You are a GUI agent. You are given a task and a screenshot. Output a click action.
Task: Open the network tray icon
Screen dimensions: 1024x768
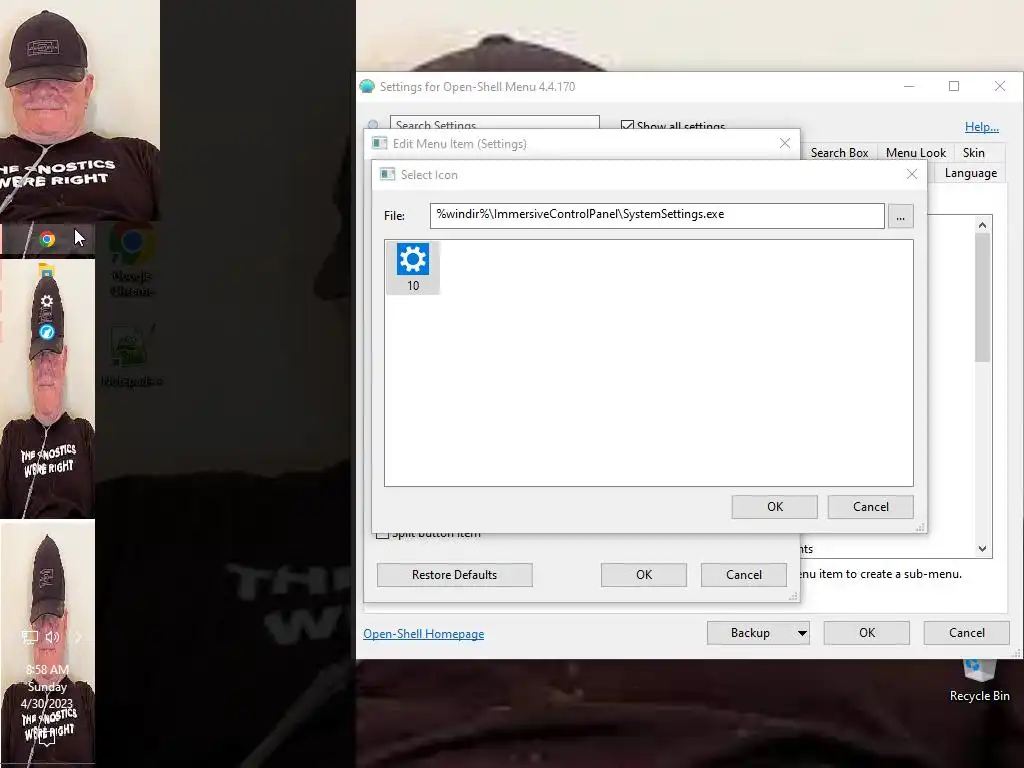(29, 637)
